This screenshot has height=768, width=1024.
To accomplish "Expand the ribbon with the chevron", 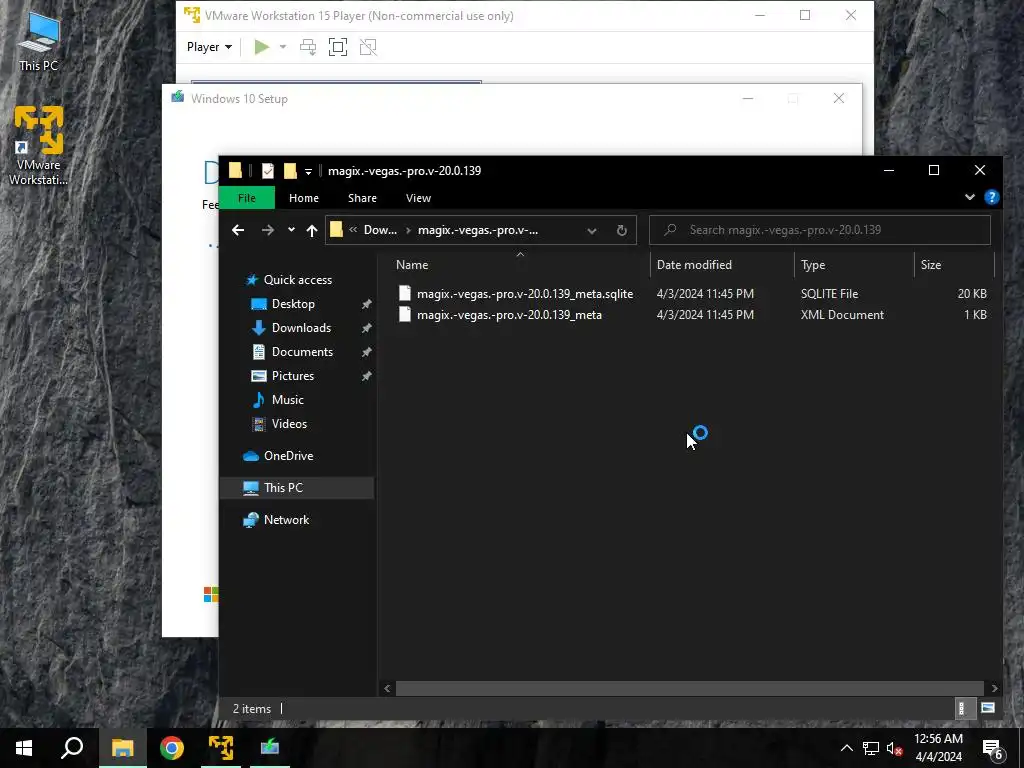I will [970, 197].
